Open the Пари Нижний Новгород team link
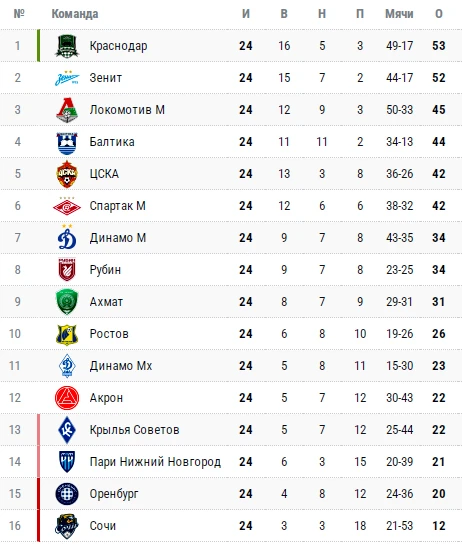Screen dimensions: 462x551 (155, 462)
